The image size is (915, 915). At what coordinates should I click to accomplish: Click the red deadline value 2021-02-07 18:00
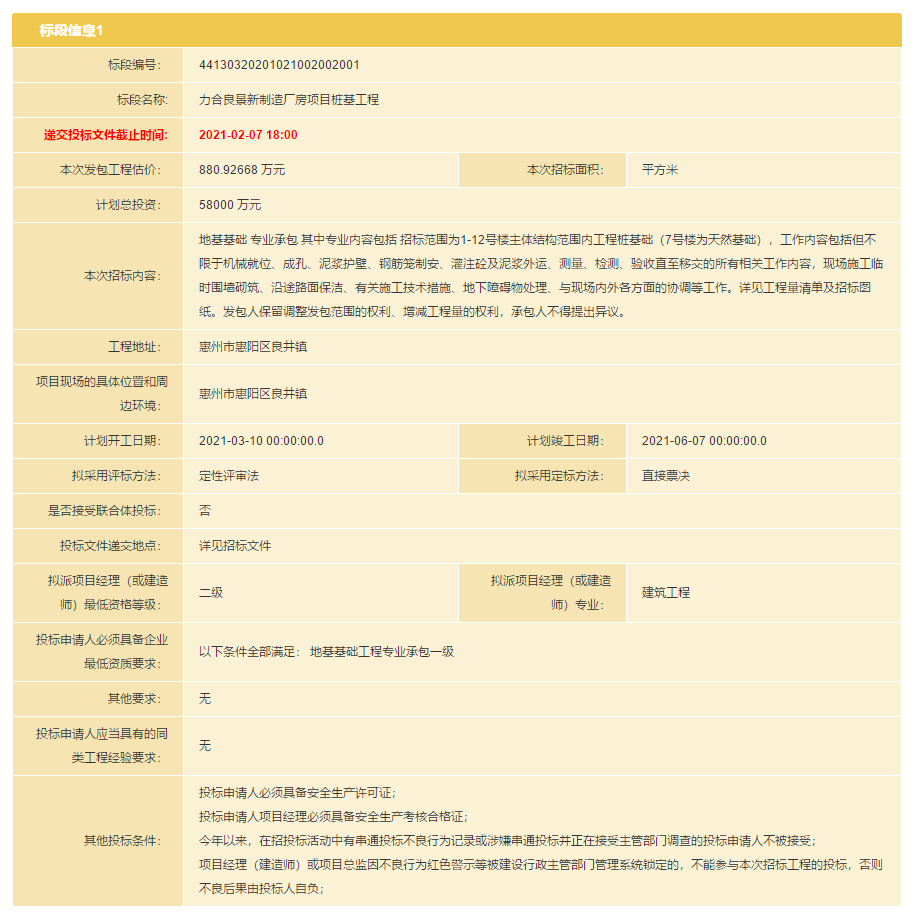tap(248, 135)
